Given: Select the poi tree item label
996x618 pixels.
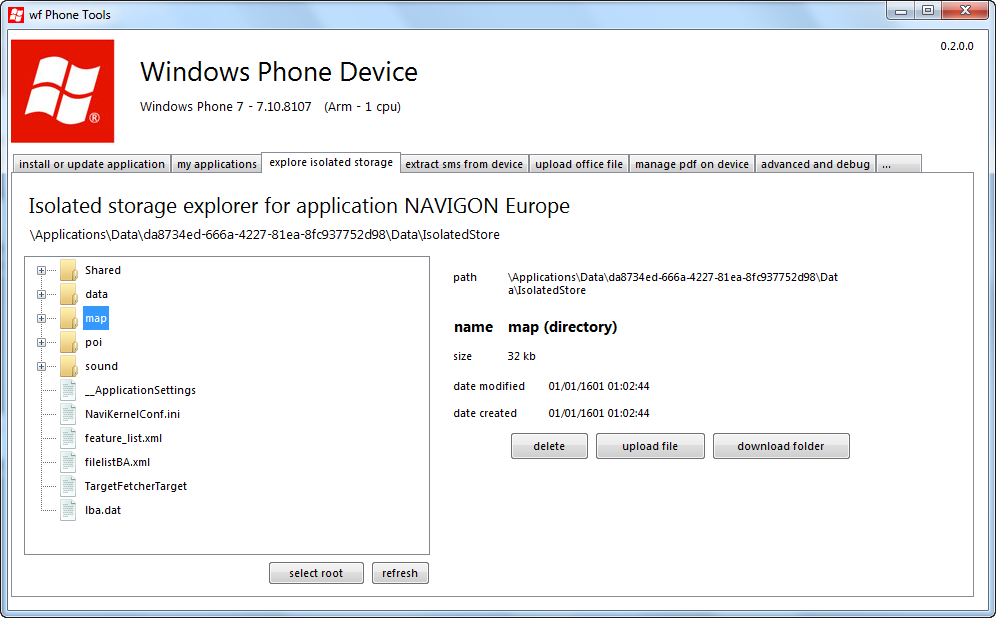Looking at the screenshot, I should click(x=93, y=342).
